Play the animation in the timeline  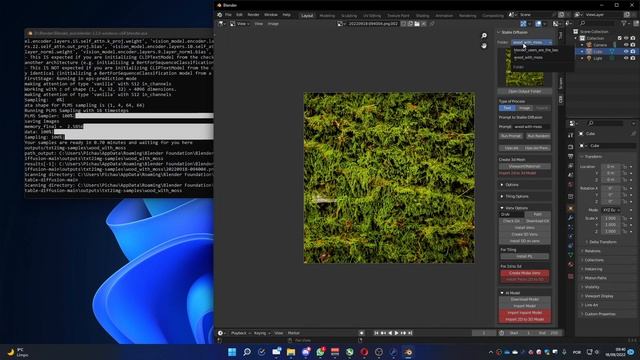coord(396,333)
